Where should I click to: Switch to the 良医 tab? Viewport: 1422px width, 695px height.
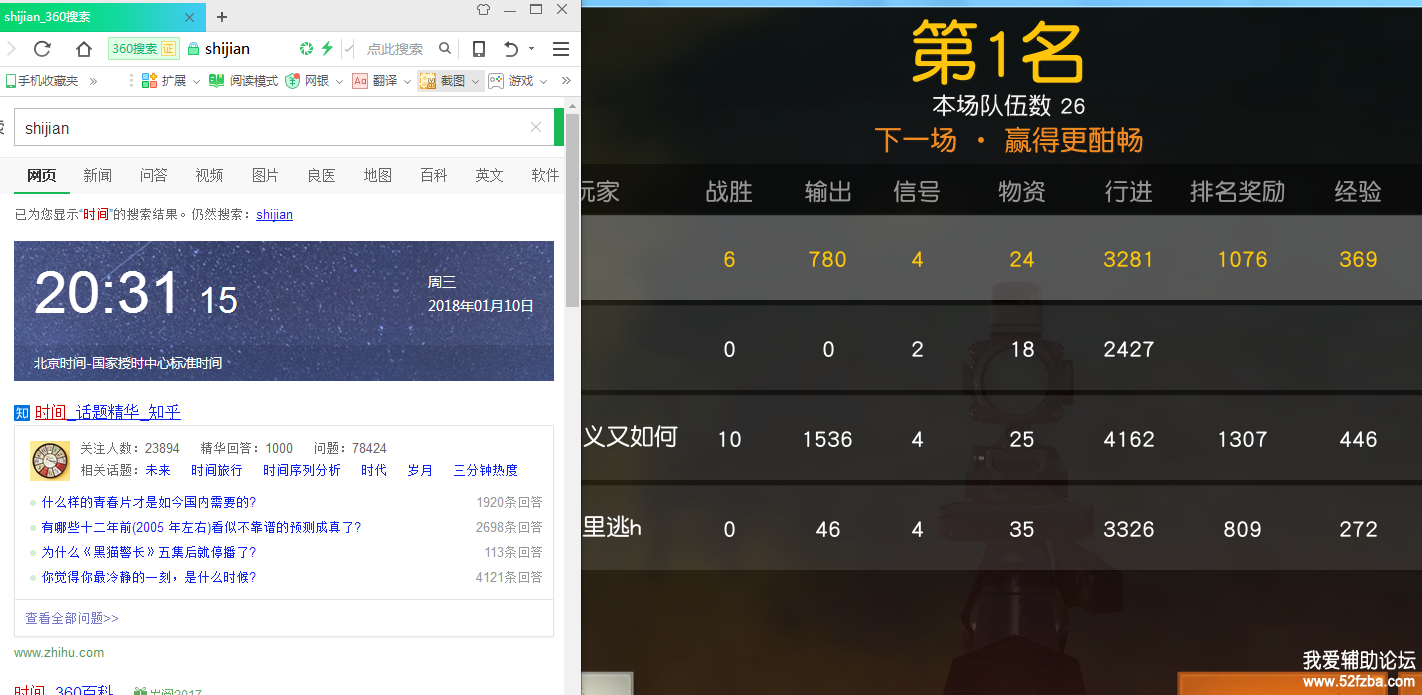(x=322, y=175)
